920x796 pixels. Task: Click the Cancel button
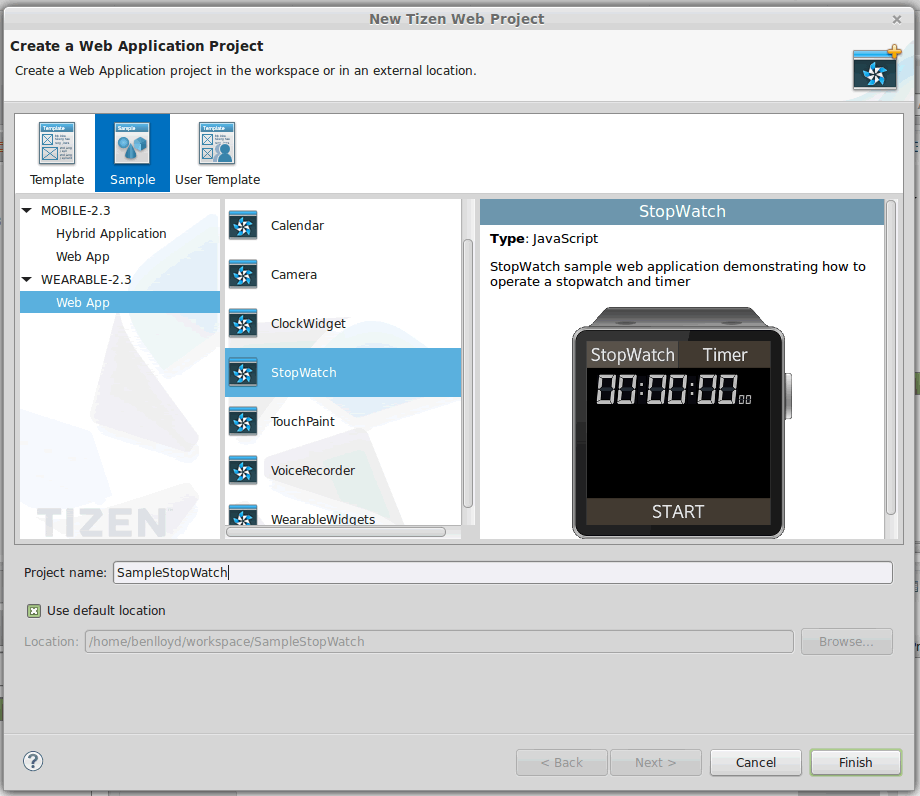(756, 763)
